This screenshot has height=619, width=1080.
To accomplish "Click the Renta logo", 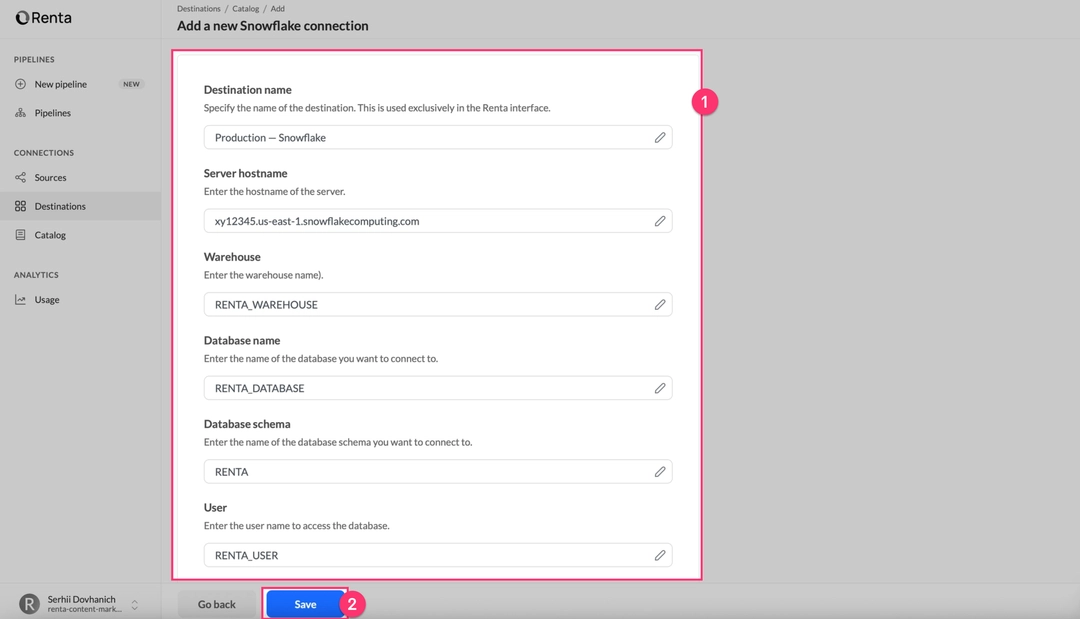I will (x=43, y=18).
